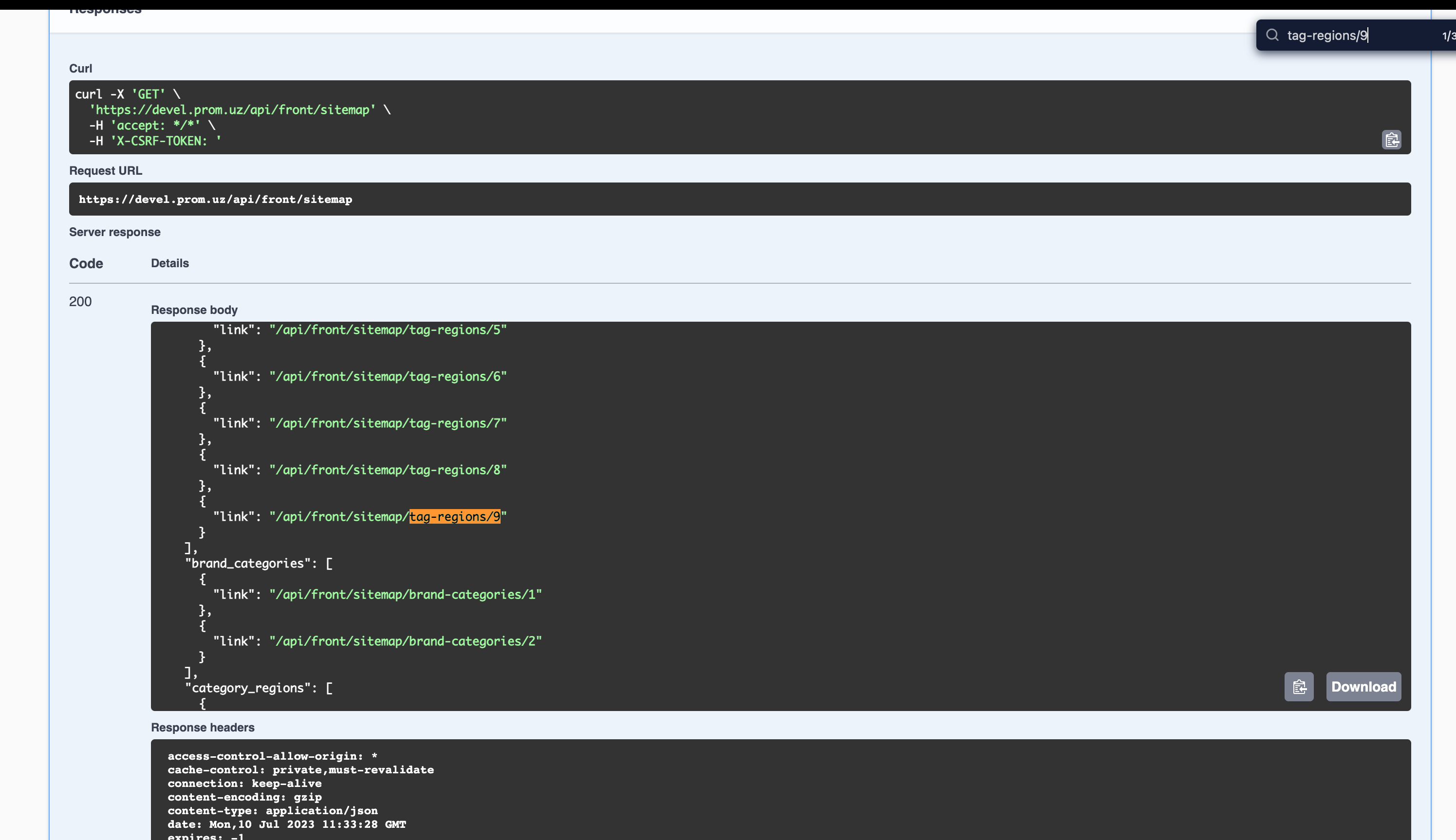This screenshot has height=840, width=1456.
Task: Click the curl URL line in code block
Action: click(x=233, y=110)
